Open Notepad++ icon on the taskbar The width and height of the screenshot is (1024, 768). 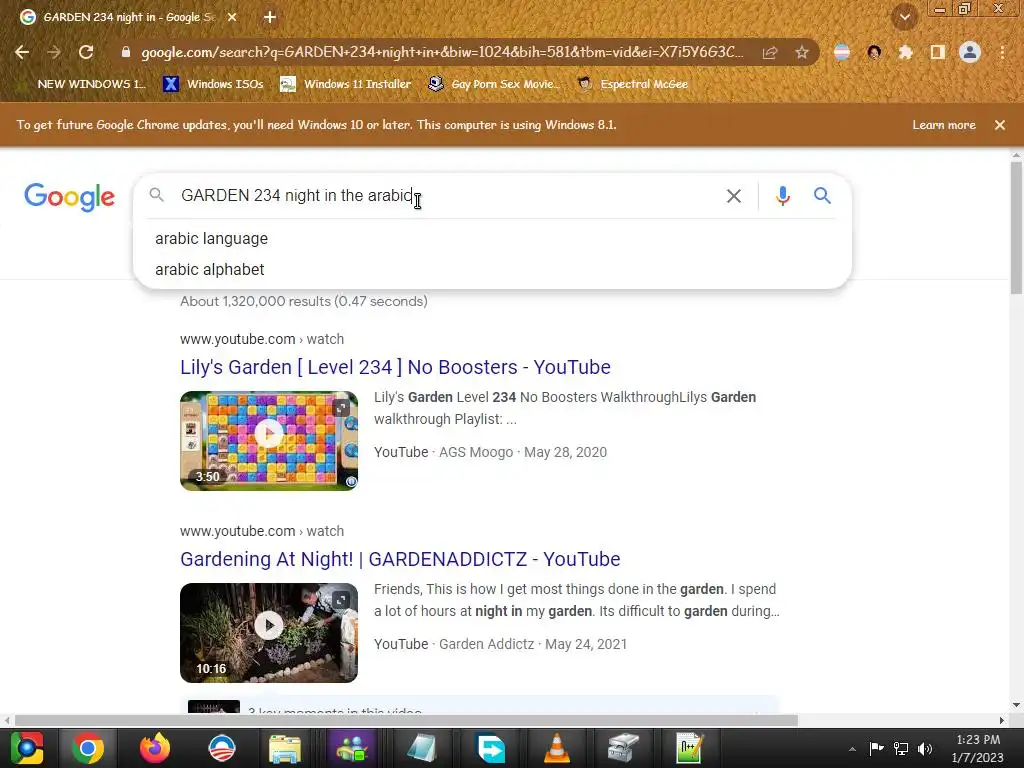pyautogui.click(x=689, y=748)
